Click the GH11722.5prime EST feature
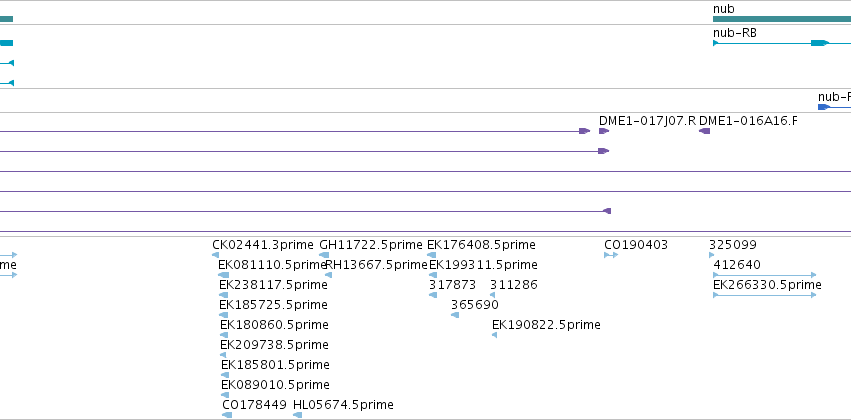The width and height of the screenshot is (851, 420). click(324, 255)
